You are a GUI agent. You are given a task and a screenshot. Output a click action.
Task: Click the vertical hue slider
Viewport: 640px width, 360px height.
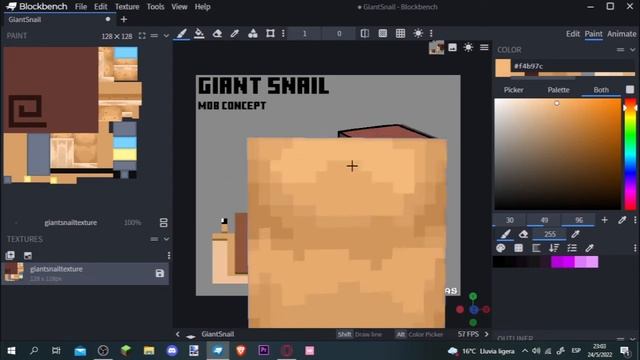[631, 154]
